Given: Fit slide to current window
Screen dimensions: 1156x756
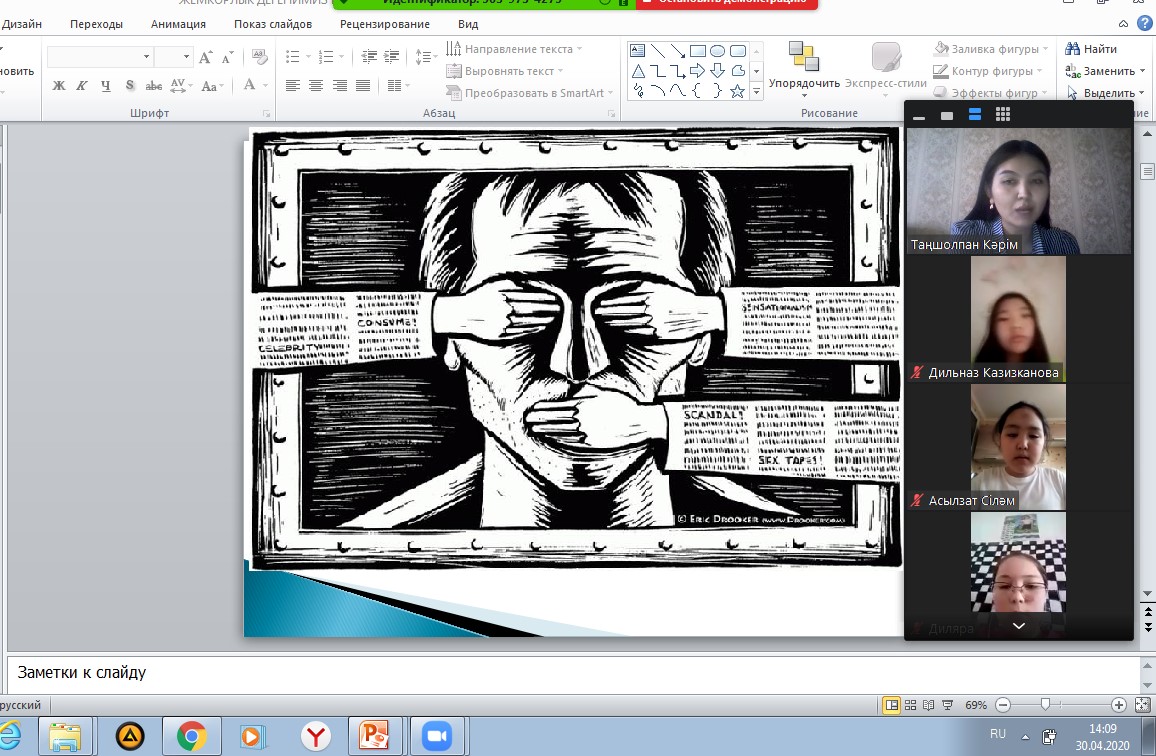Looking at the screenshot, I should pyautogui.click(x=1143, y=705).
